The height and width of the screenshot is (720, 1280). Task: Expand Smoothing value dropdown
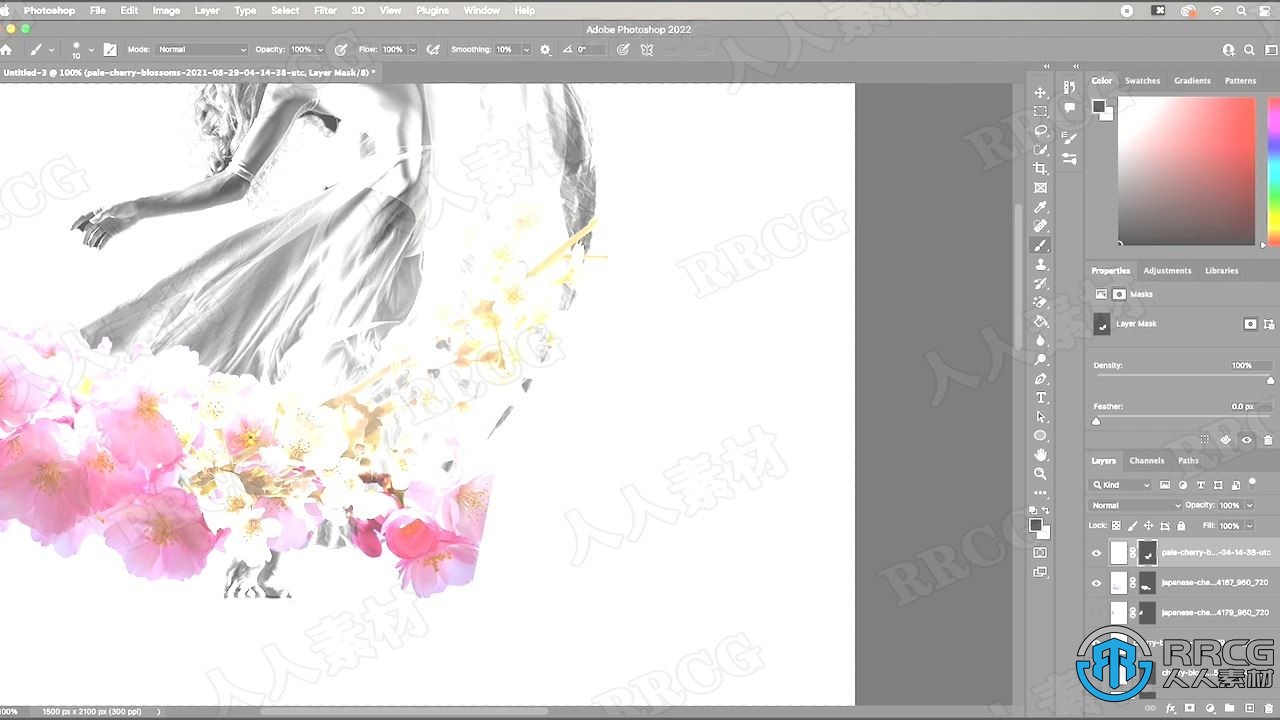(525, 49)
